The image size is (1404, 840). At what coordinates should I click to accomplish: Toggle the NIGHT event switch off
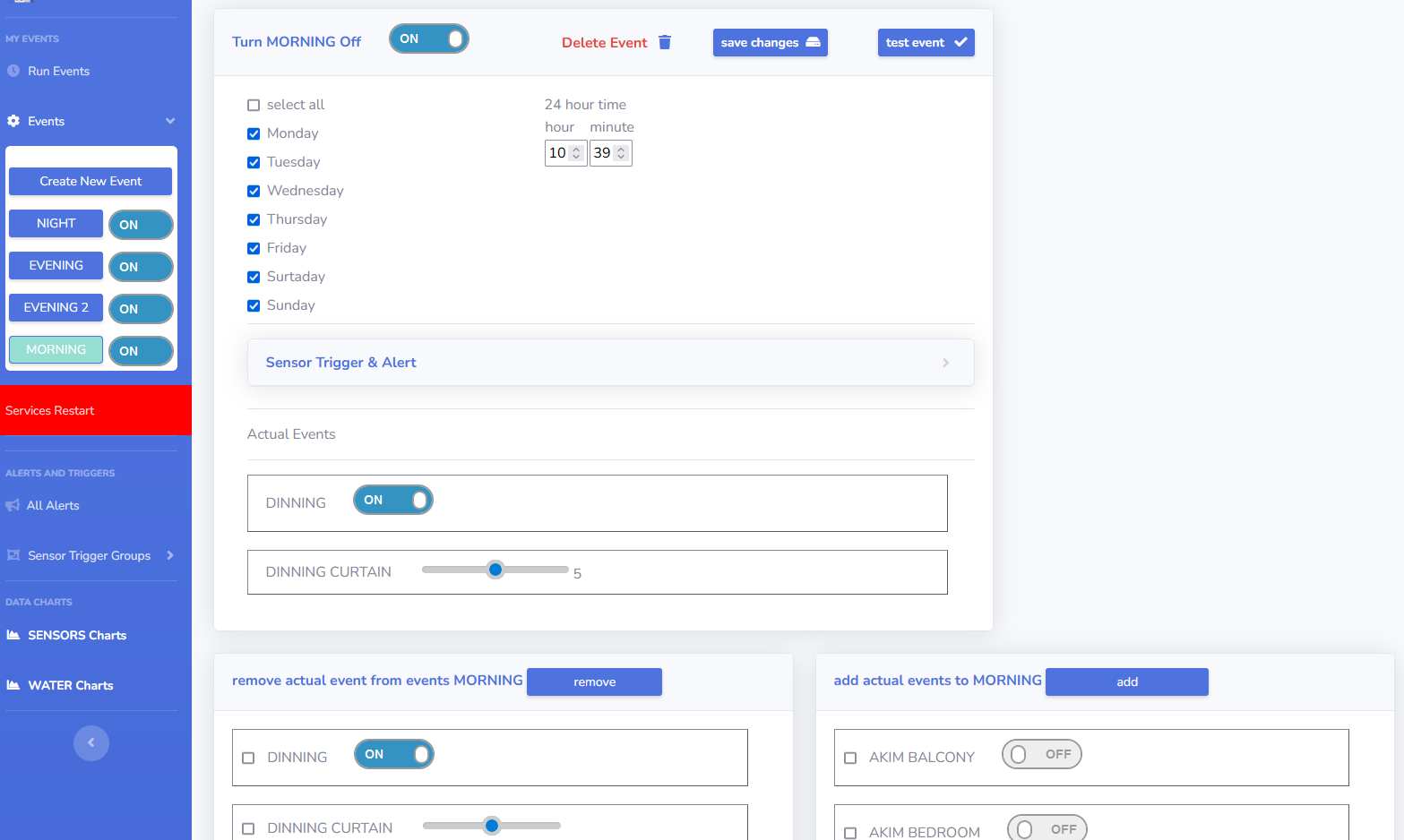tap(141, 225)
